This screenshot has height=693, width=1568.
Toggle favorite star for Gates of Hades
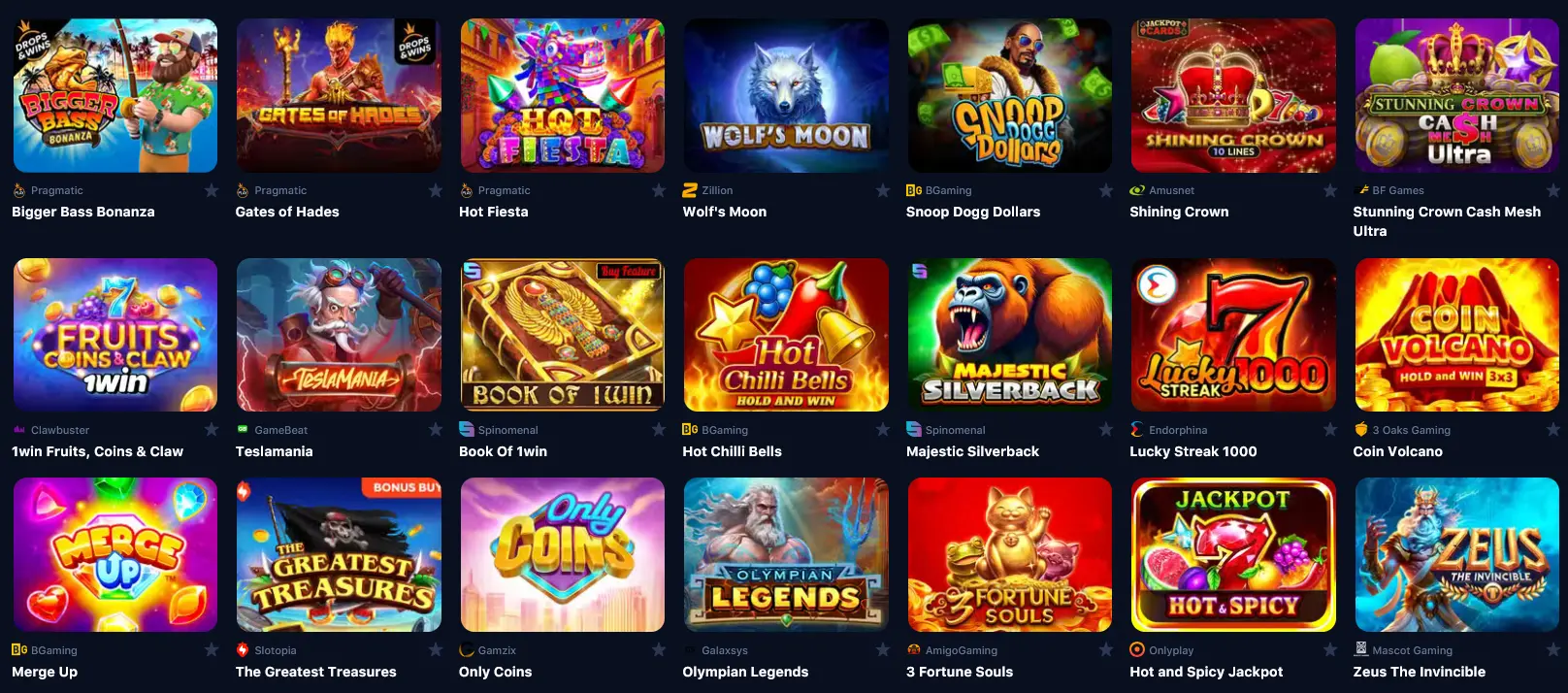(x=436, y=190)
